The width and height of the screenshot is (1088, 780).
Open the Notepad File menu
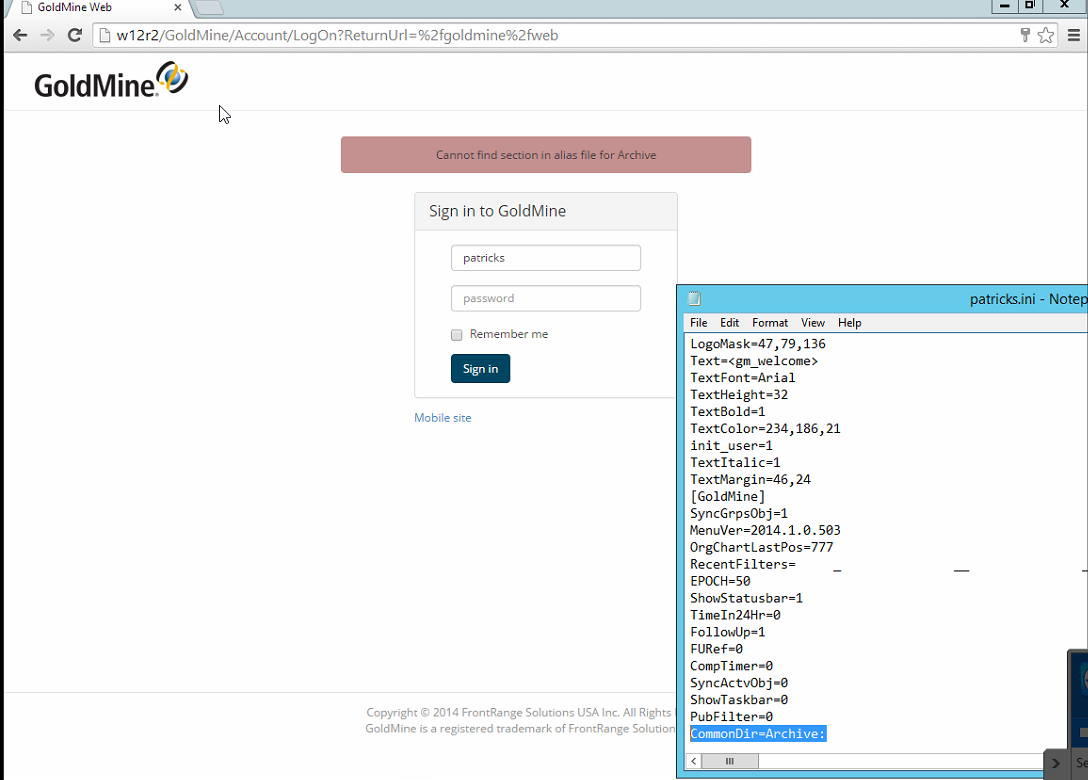[x=698, y=323]
